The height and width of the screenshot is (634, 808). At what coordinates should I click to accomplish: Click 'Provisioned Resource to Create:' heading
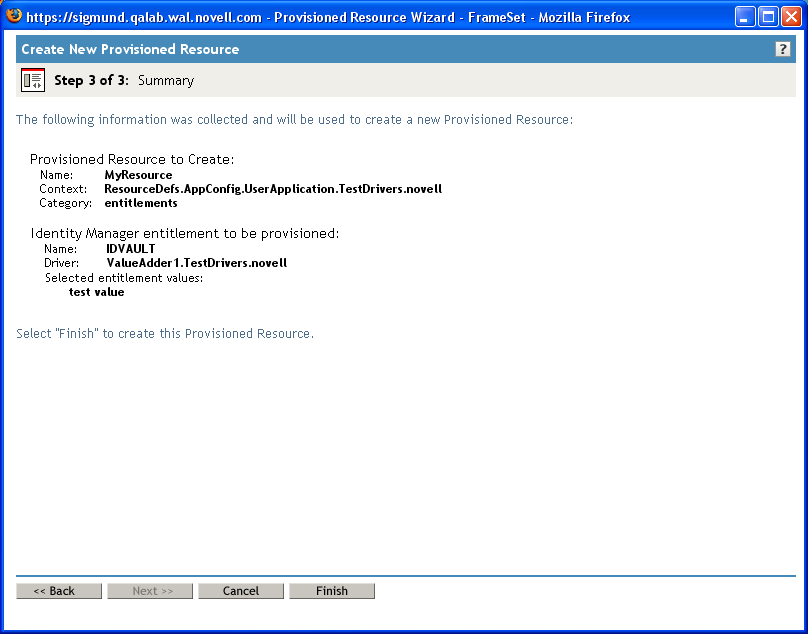pyautogui.click(x=132, y=159)
